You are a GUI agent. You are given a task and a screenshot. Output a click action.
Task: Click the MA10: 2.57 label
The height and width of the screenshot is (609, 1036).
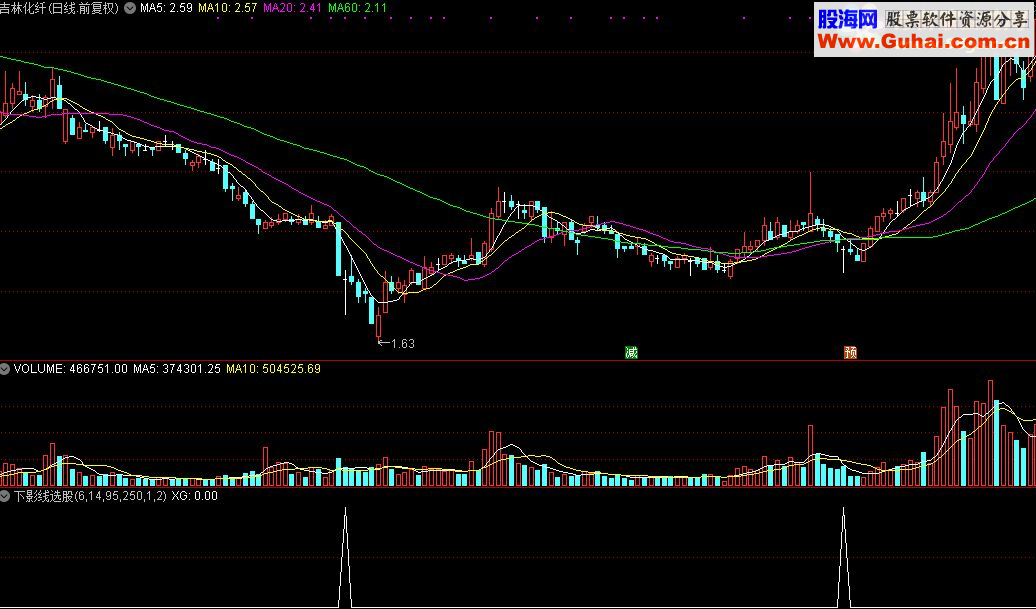(x=228, y=9)
